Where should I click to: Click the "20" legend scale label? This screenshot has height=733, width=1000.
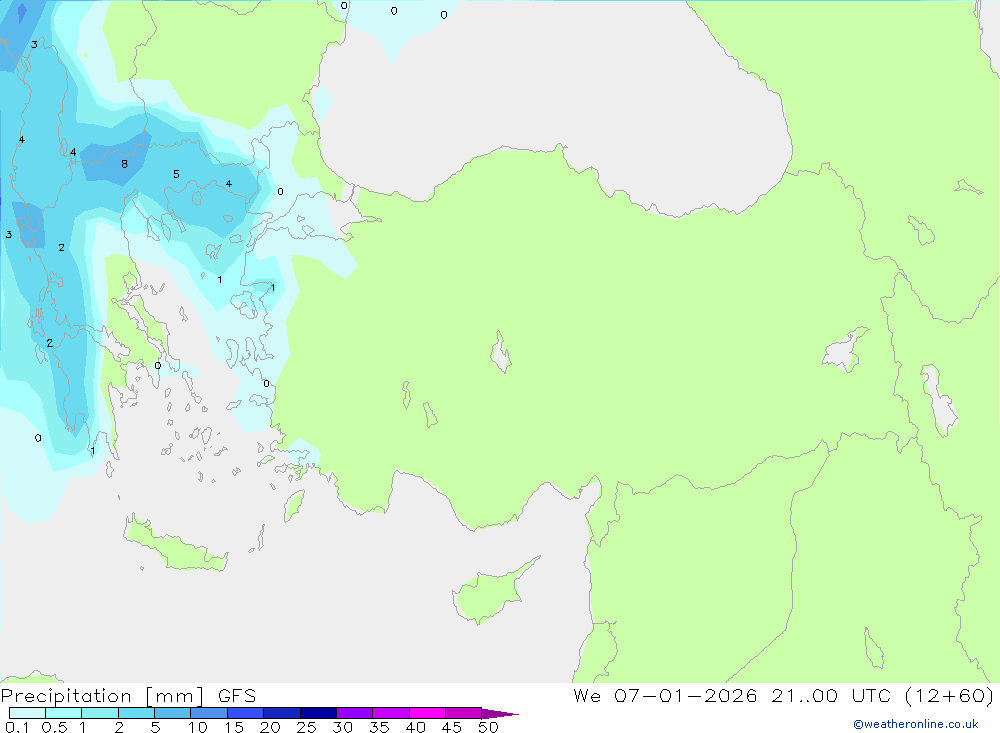(270, 727)
